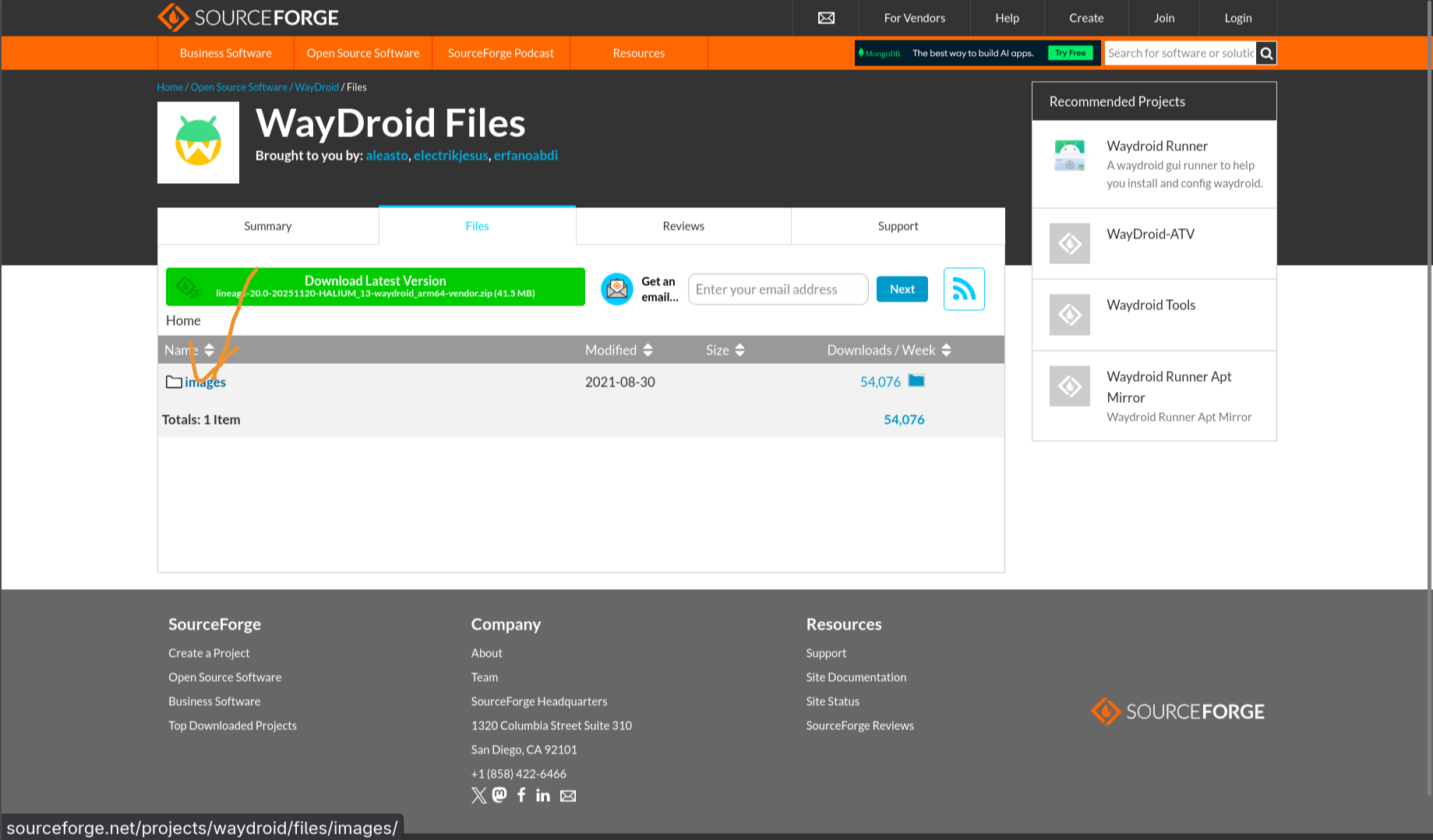The height and width of the screenshot is (840, 1433).
Task: Click the Mastodon icon in footer
Action: (x=499, y=795)
